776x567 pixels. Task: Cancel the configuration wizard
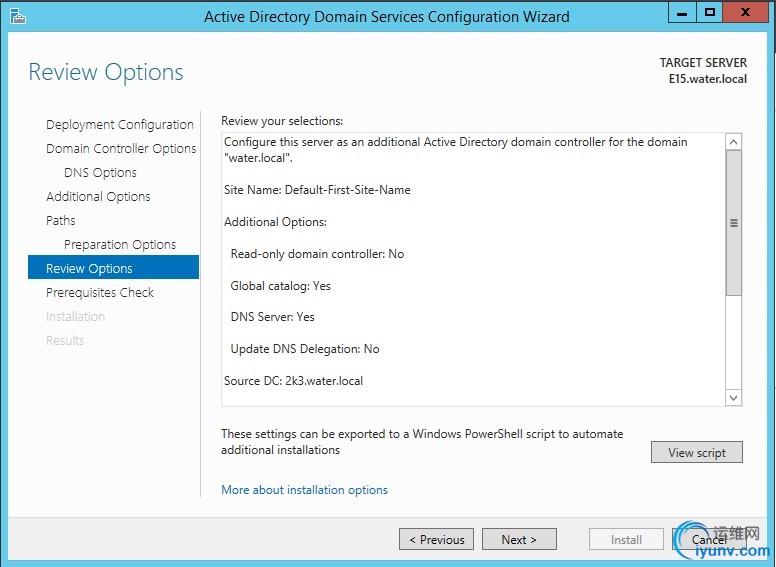click(710, 540)
